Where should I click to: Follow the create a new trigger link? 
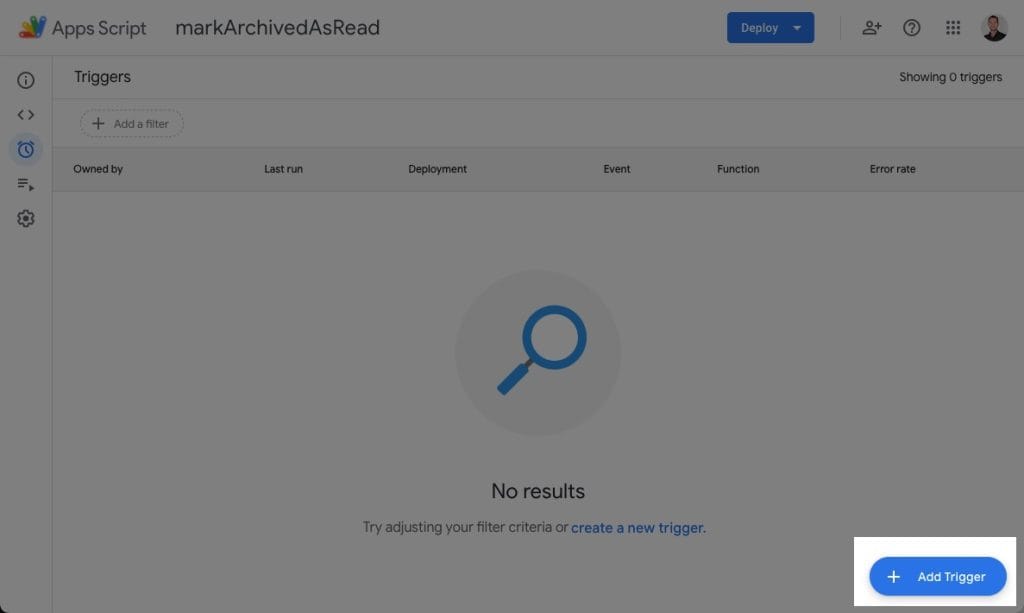(637, 527)
